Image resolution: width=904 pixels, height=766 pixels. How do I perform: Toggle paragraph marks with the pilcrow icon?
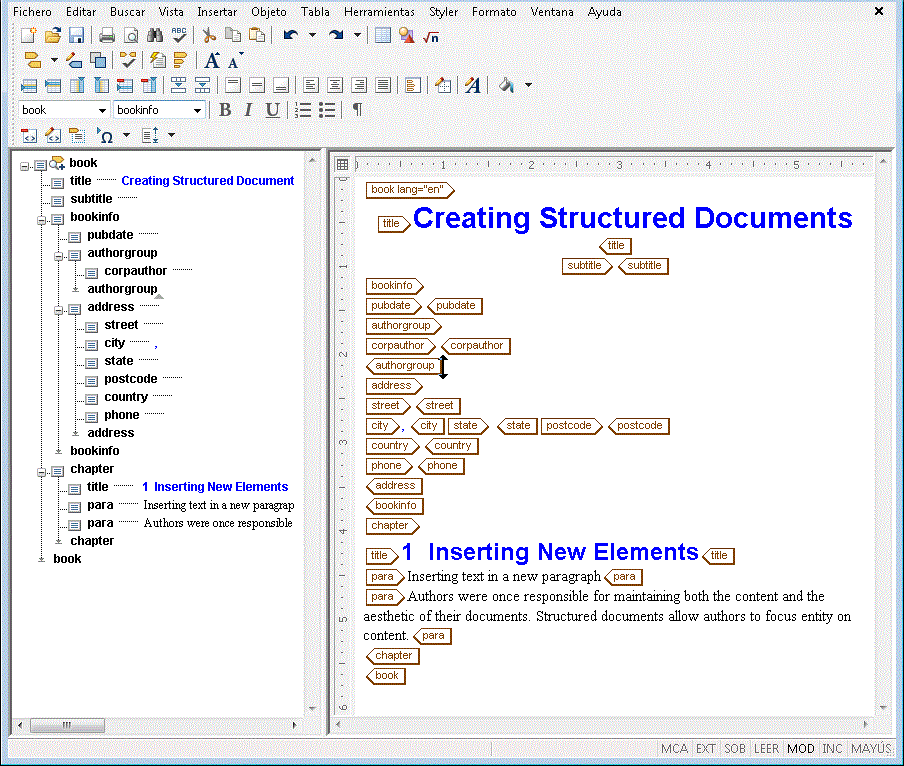tap(357, 110)
